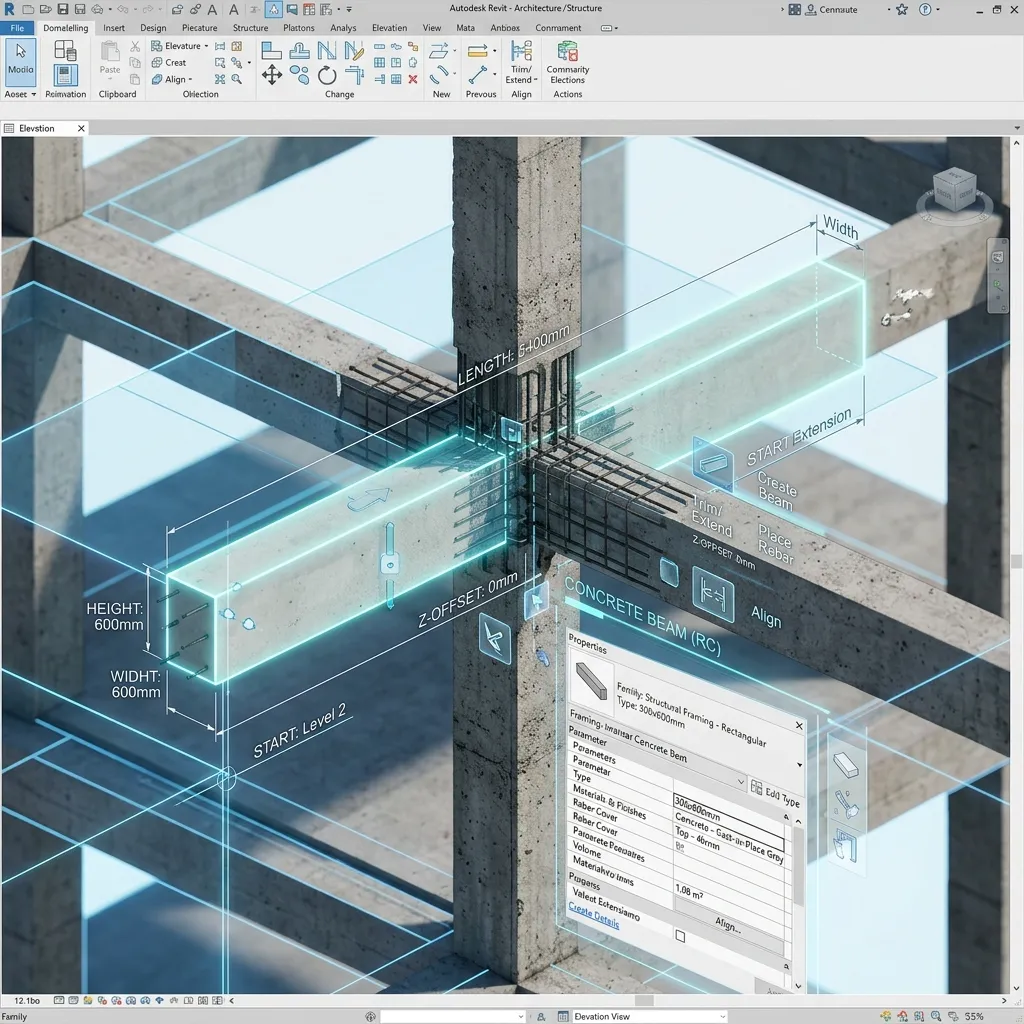Select the Move tool with four arrows
1024x1024 pixels.
tap(272, 75)
